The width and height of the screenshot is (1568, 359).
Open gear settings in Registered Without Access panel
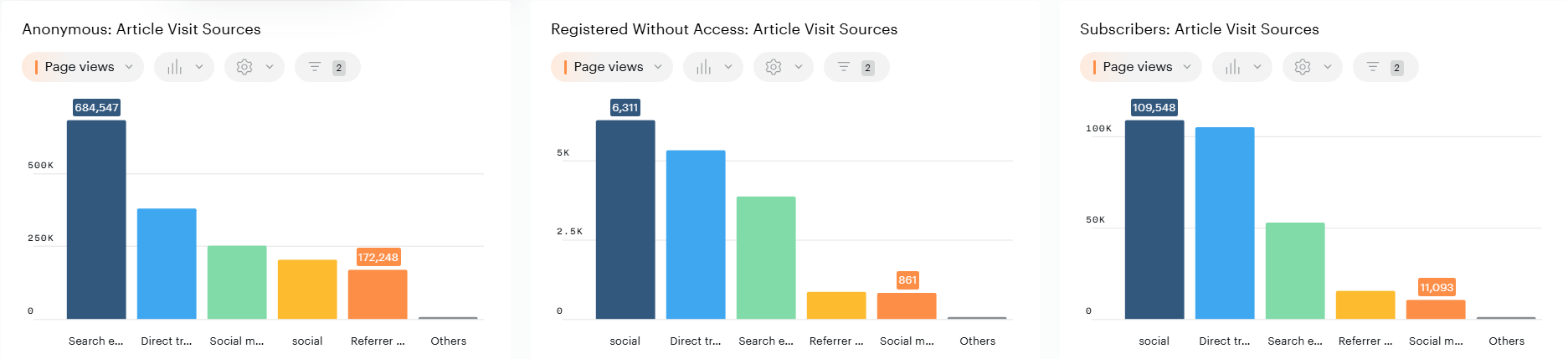[774, 67]
